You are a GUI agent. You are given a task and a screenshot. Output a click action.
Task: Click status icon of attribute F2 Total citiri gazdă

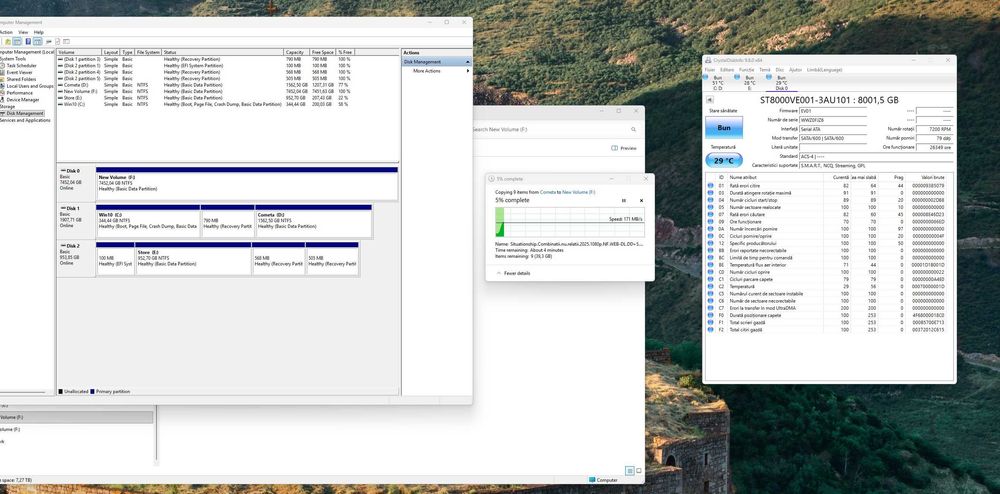pyautogui.click(x=710, y=330)
